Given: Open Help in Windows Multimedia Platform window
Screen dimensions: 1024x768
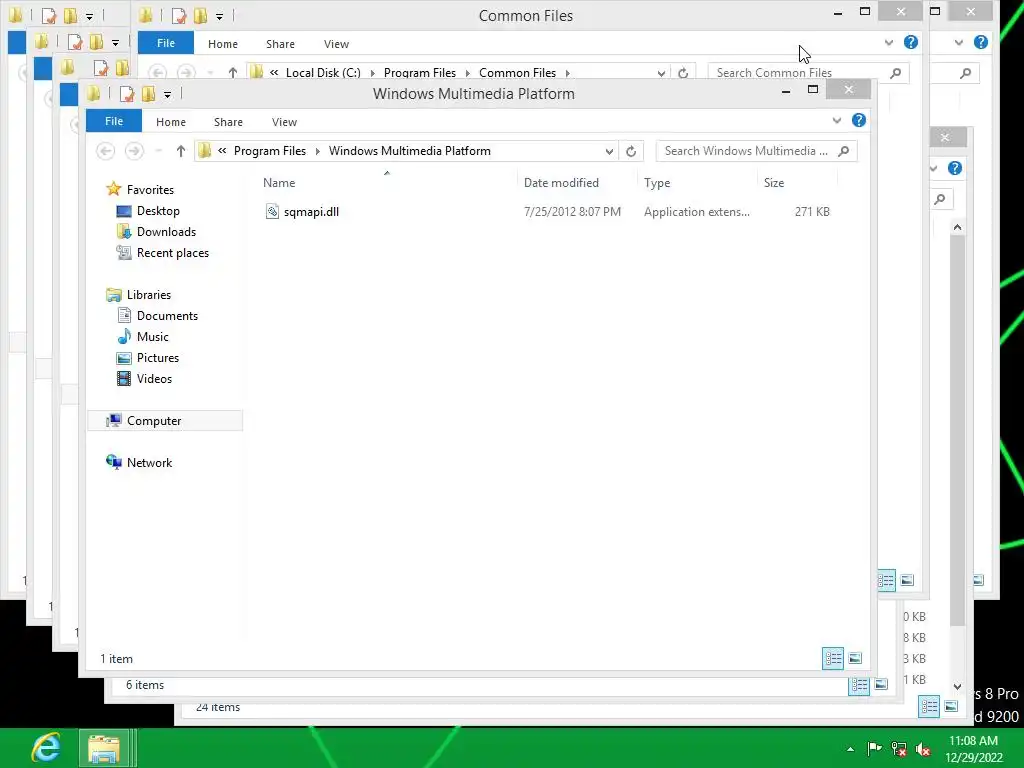Looking at the screenshot, I should pyautogui.click(x=859, y=120).
